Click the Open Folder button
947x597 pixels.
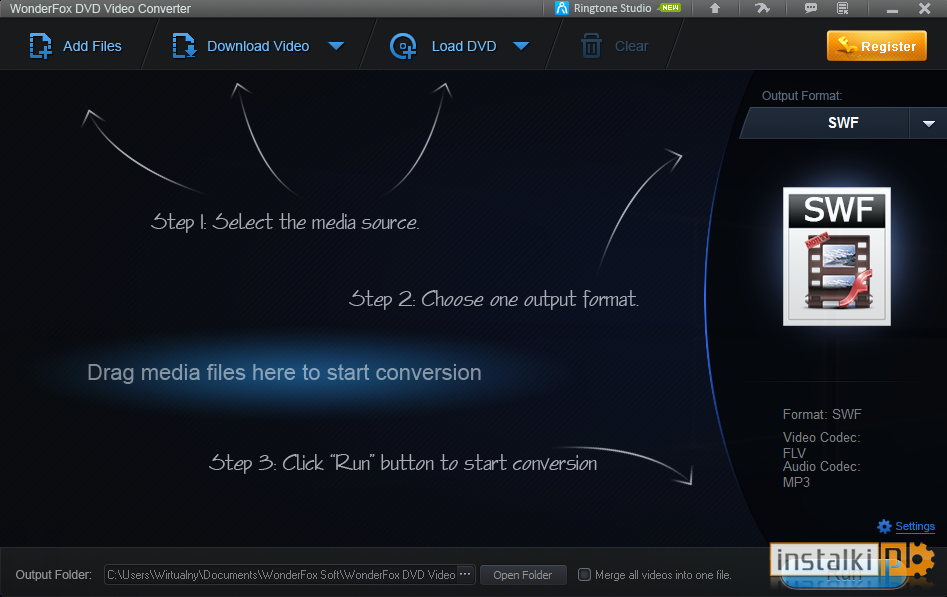point(523,575)
